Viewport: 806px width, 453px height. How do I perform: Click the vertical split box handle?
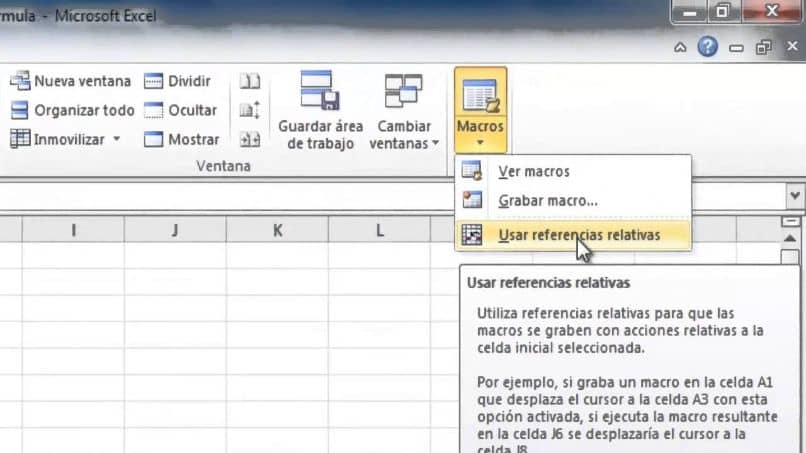click(x=790, y=222)
